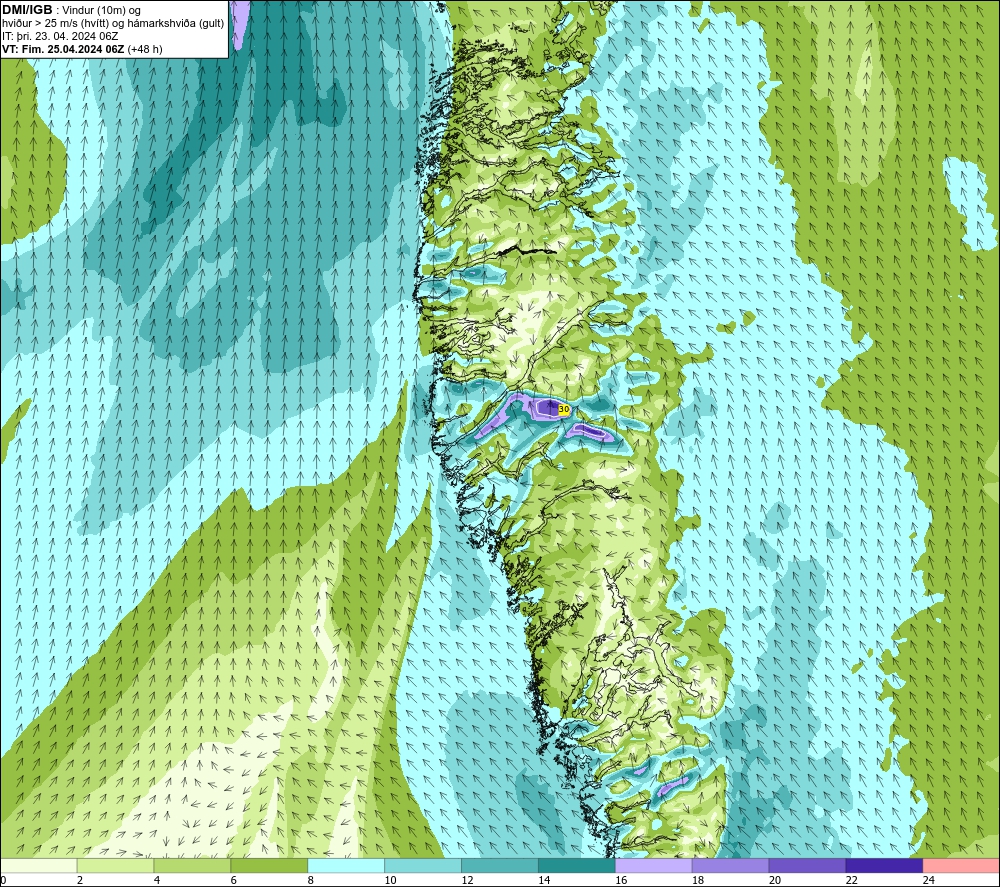Click the 10–12 m/s legend swatch
1000x887 pixels.
pos(423,865)
